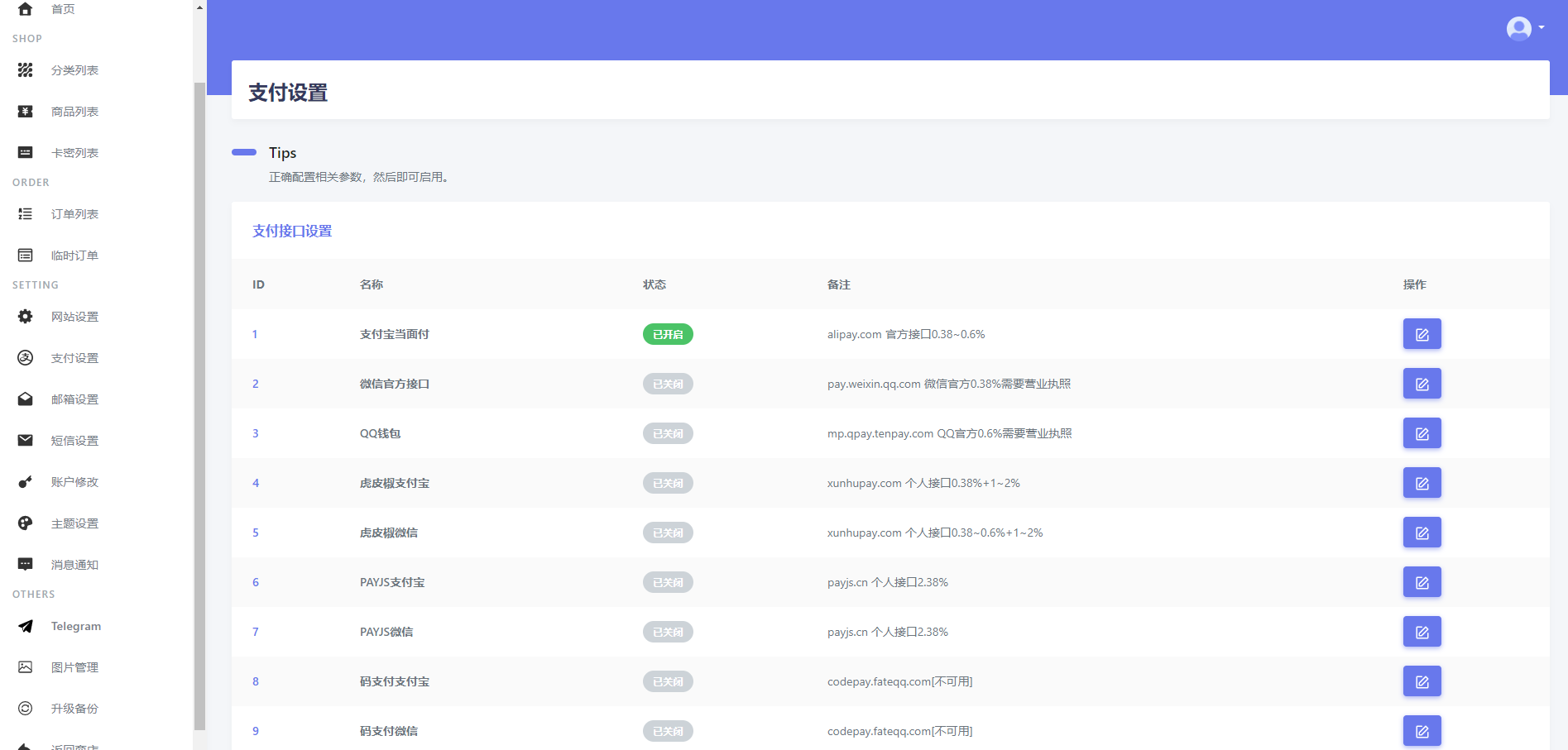The height and width of the screenshot is (750, 1568).
Task: Click the 网站设置 gear icon
Action: click(x=25, y=317)
